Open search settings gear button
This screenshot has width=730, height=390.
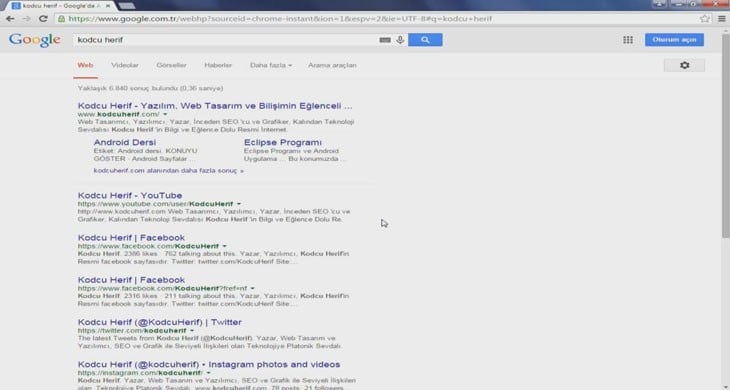(684, 65)
